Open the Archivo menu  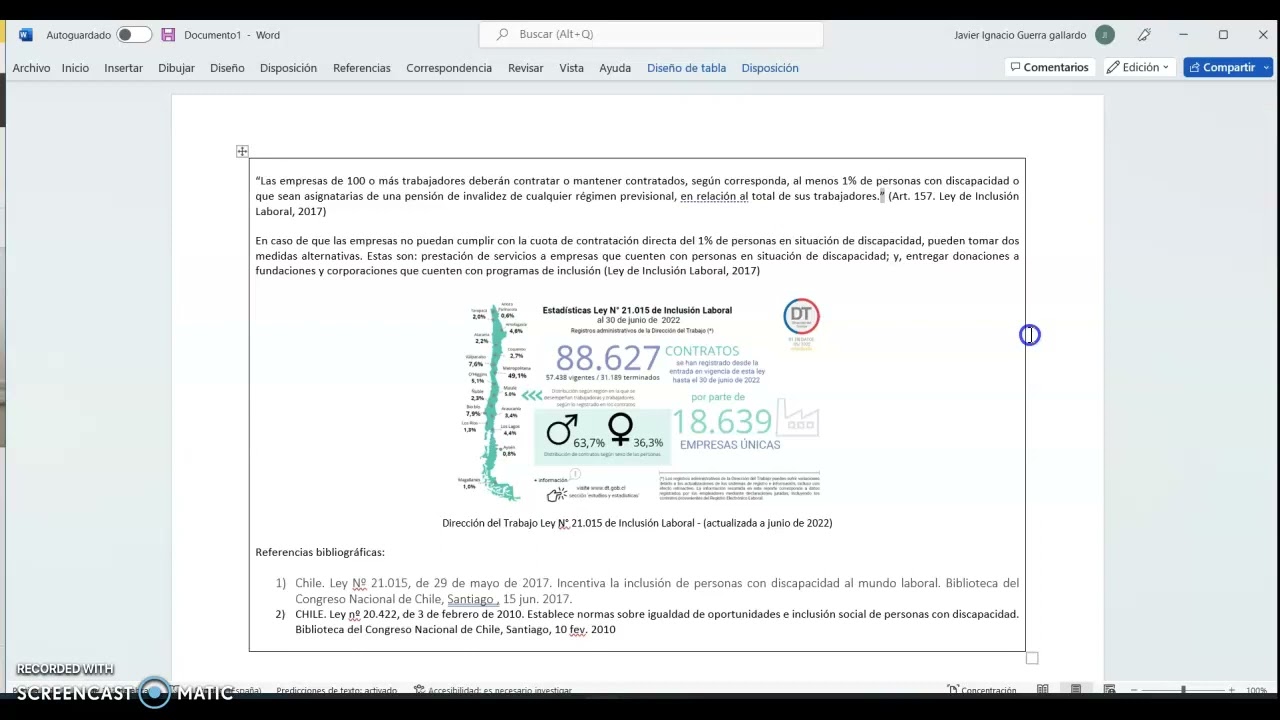tap(31, 68)
